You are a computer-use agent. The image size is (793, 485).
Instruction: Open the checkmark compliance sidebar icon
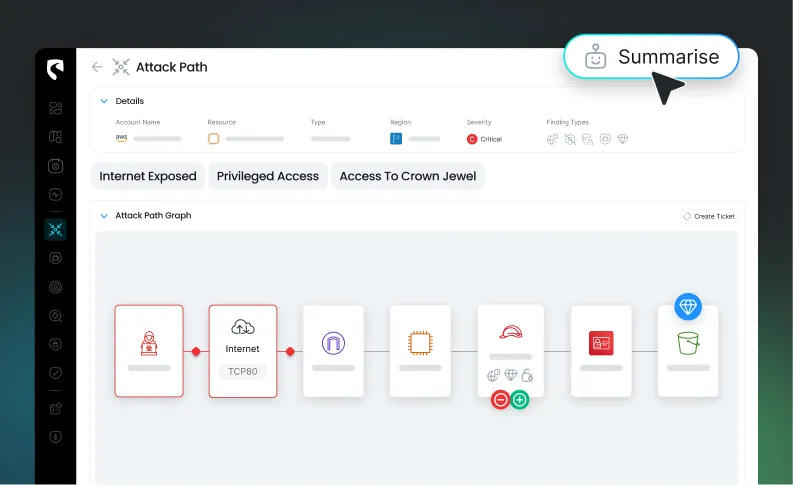55,373
